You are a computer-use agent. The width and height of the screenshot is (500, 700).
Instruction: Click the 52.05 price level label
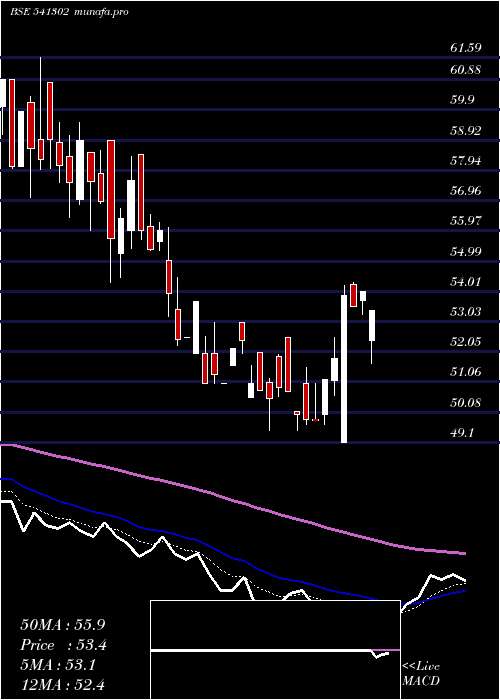466,342
